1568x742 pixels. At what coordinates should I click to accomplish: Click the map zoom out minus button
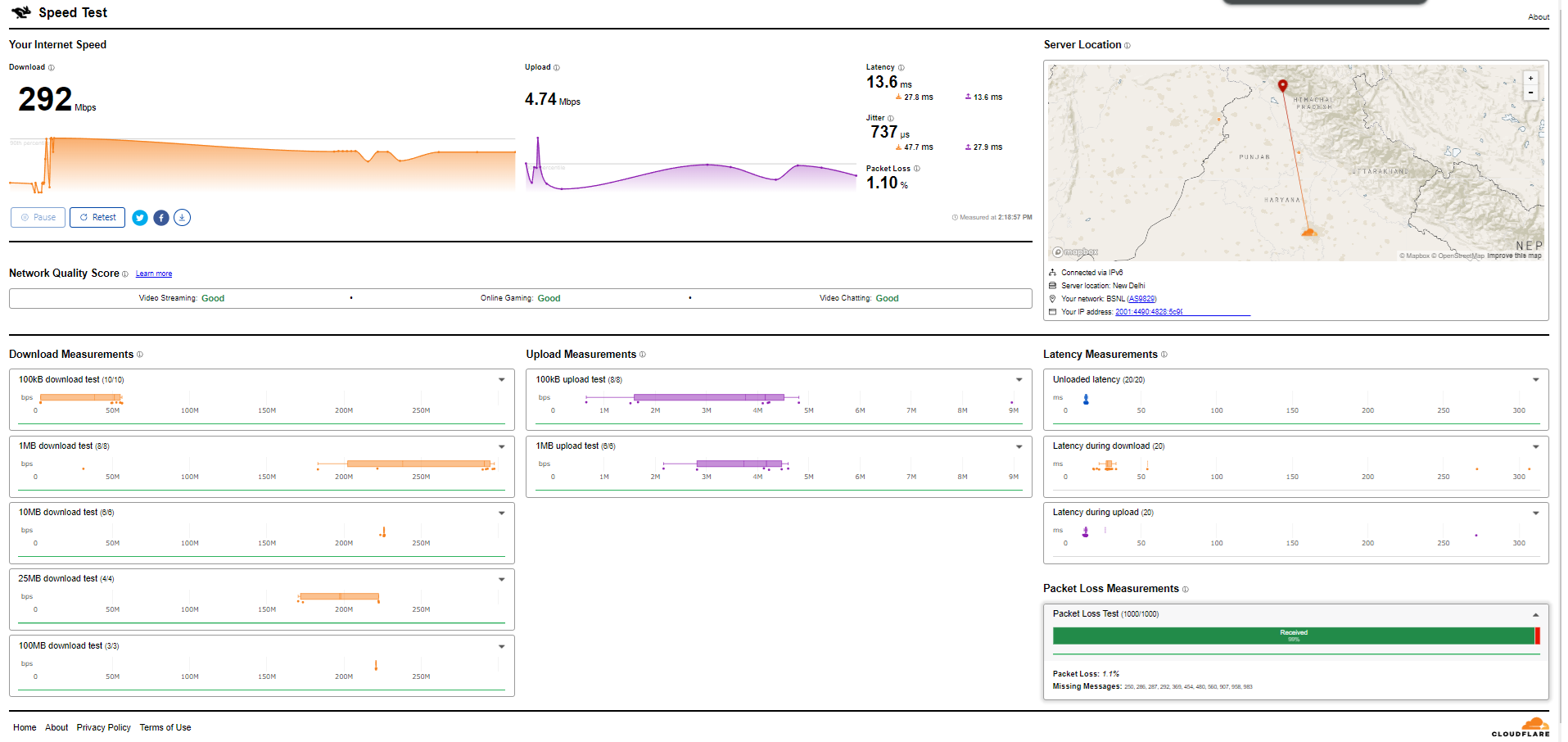(x=1530, y=93)
